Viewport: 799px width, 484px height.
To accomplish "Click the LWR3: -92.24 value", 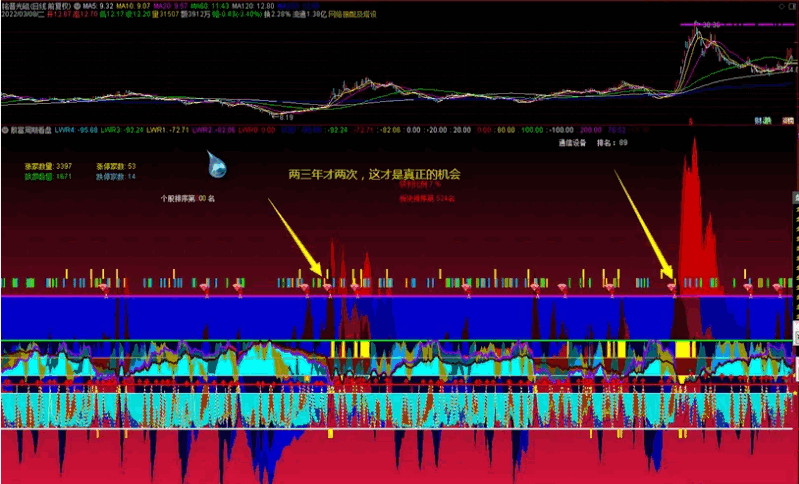I will [x=122, y=130].
